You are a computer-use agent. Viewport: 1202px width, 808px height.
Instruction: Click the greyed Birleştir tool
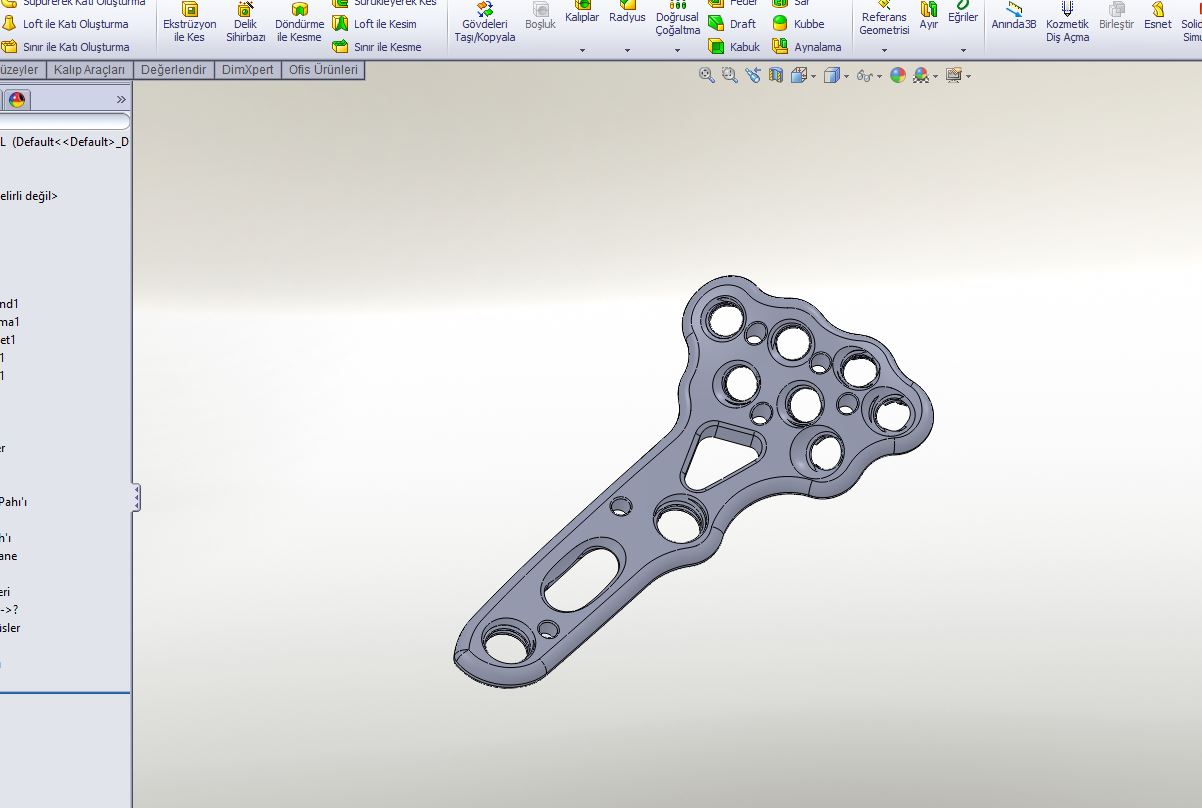tap(1116, 17)
